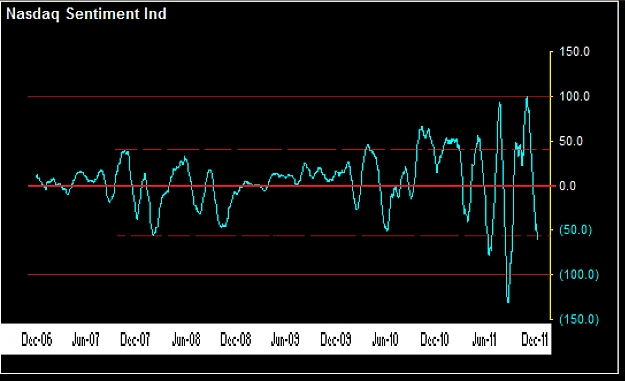Image resolution: width=625 pixels, height=381 pixels.
Task: Click the 'Nasdaq Sentiment Ind' chart title
Action: click(x=86, y=14)
